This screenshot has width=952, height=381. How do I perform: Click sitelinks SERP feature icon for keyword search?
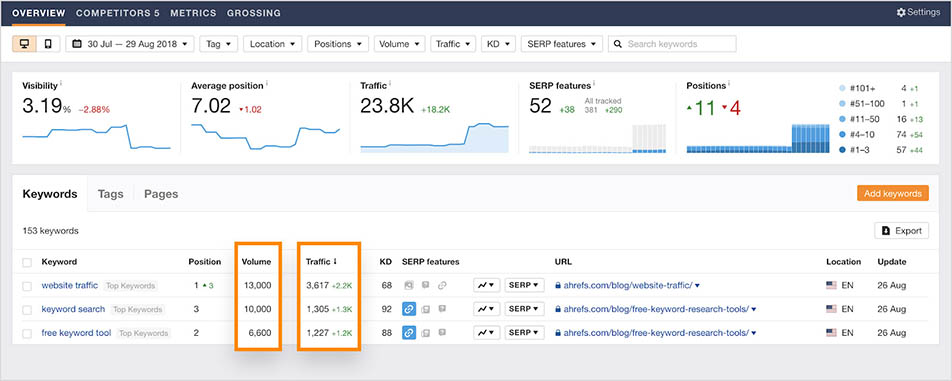pos(409,309)
